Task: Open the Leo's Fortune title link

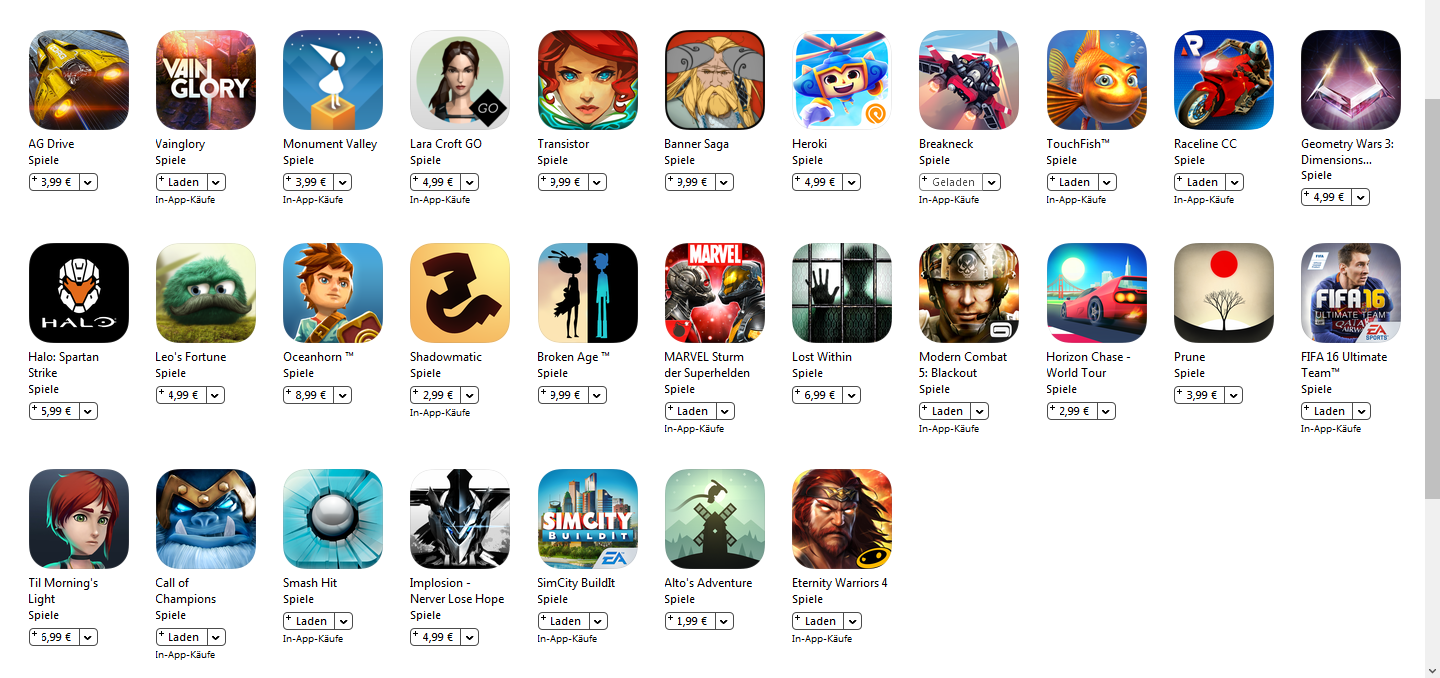Action: pos(191,357)
